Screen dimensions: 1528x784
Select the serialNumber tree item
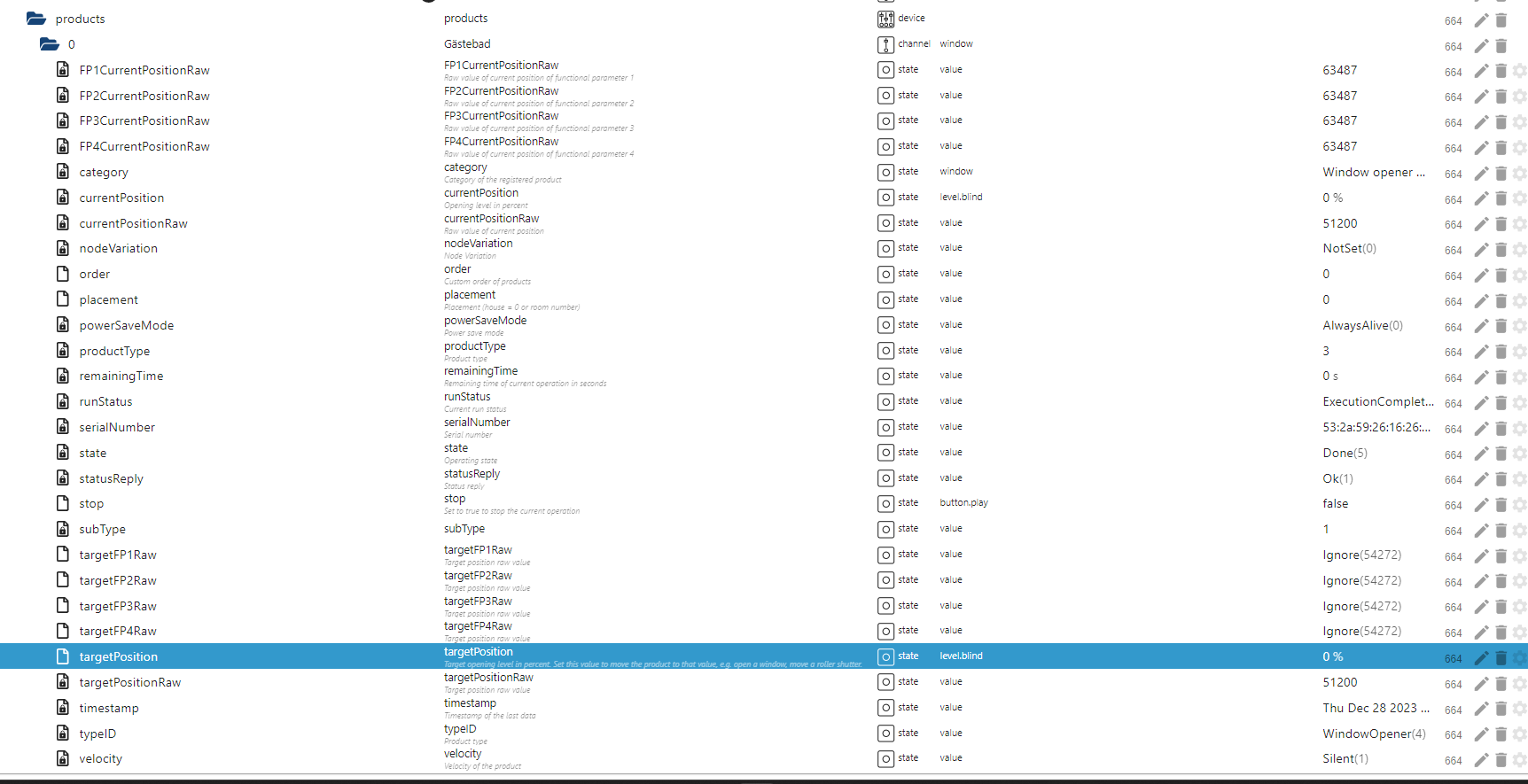pos(117,427)
